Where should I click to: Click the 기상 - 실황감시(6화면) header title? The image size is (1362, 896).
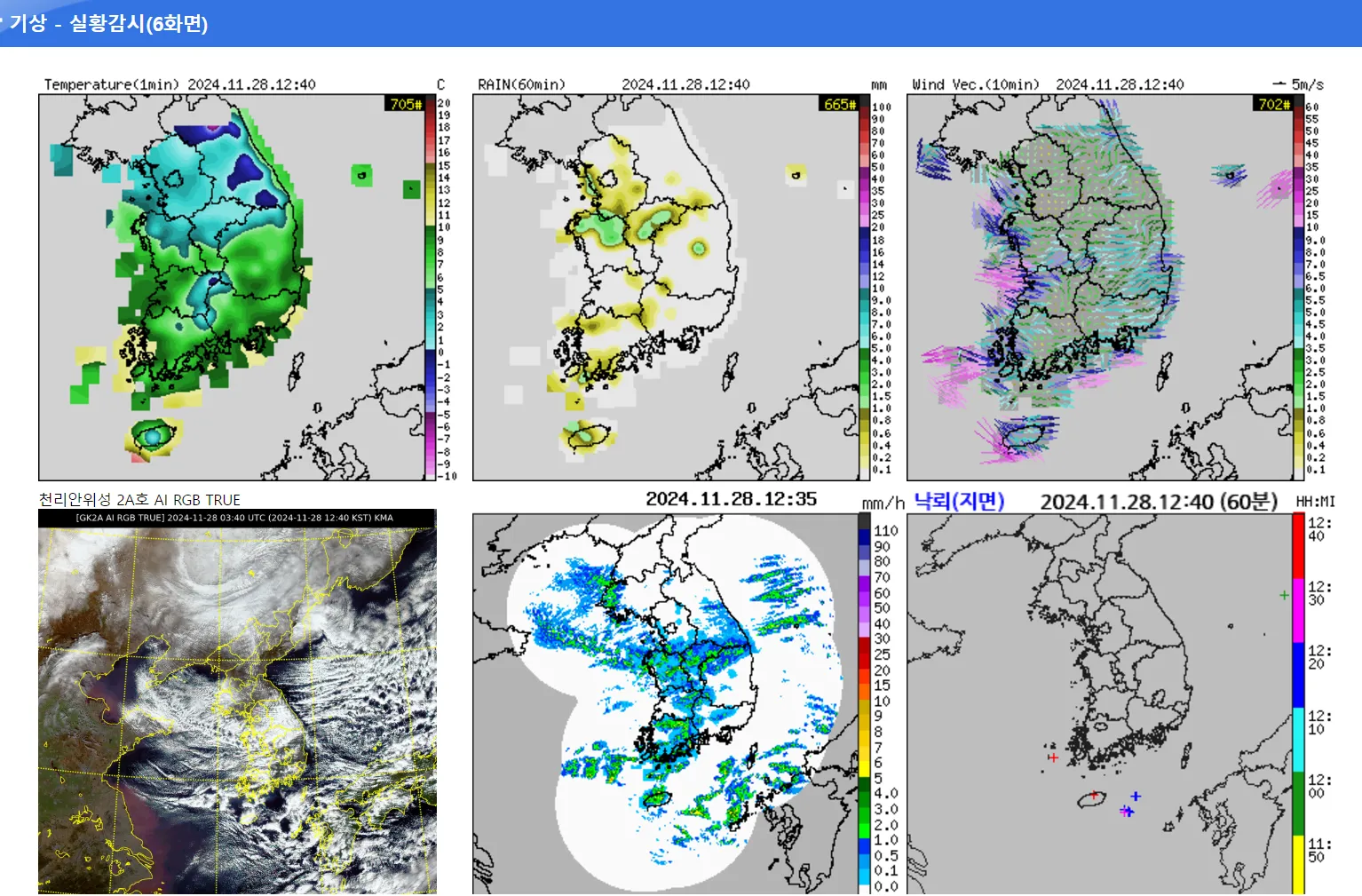tap(108, 23)
